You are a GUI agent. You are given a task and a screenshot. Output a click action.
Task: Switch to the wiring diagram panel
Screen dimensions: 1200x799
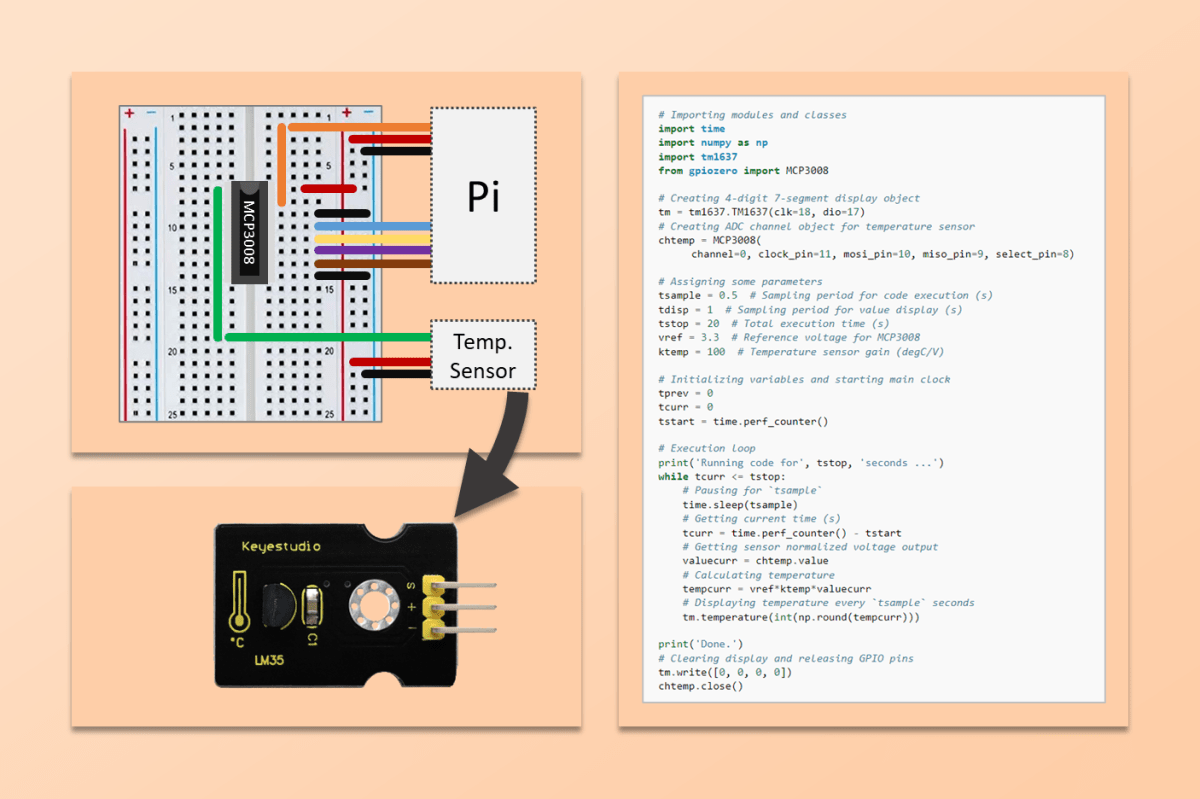click(325, 260)
